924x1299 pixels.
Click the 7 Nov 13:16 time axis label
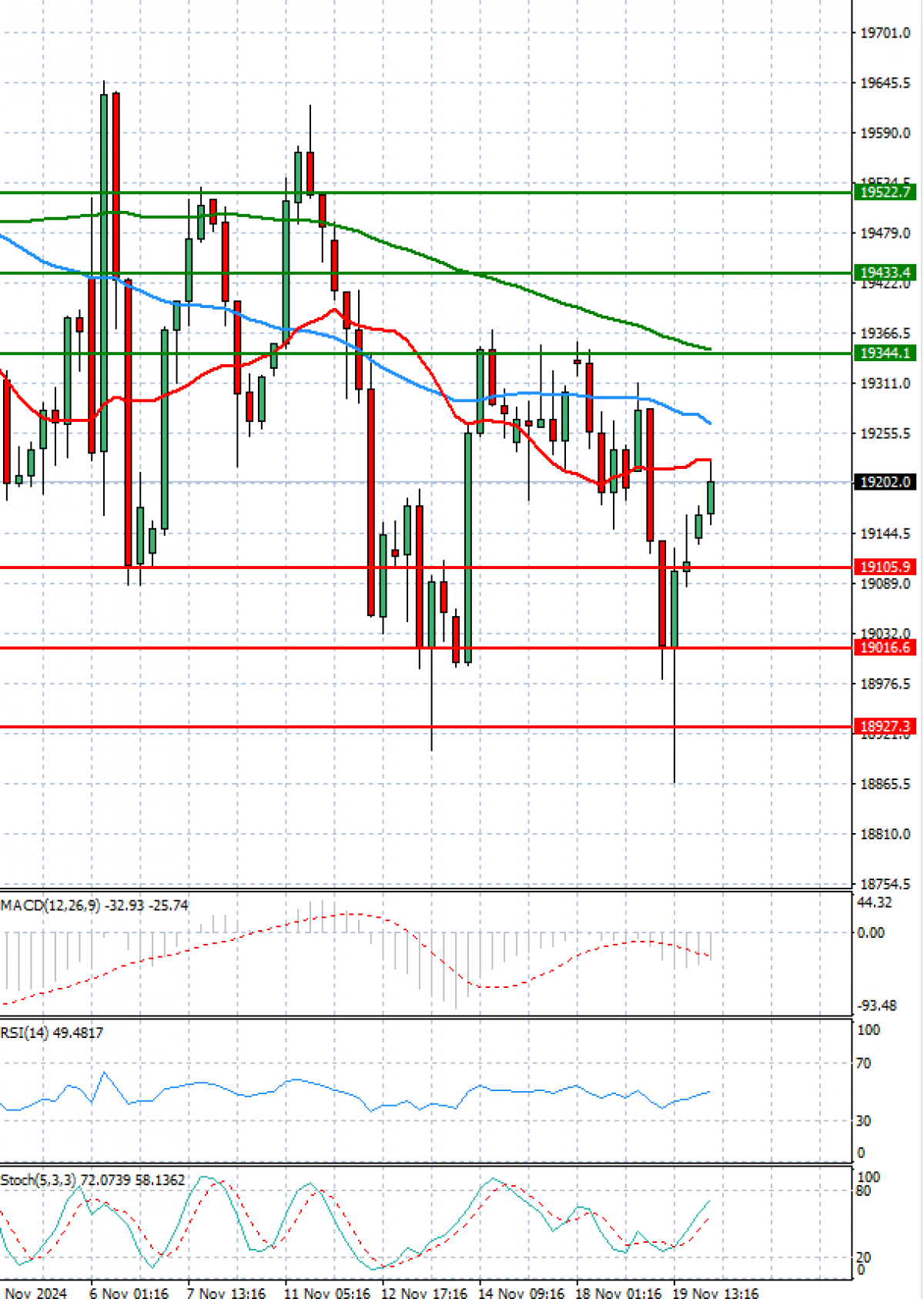pyautogui.click(x=226, y=1294)
